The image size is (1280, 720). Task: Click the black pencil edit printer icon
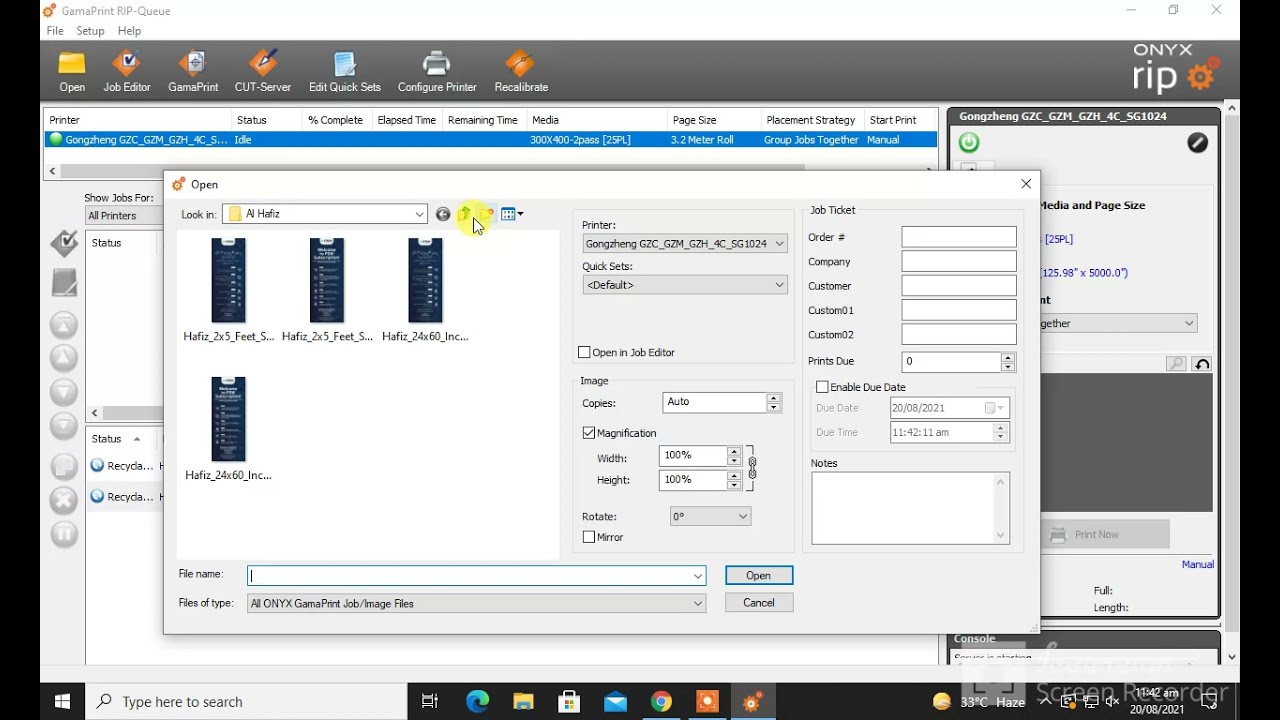point(1197,142)
